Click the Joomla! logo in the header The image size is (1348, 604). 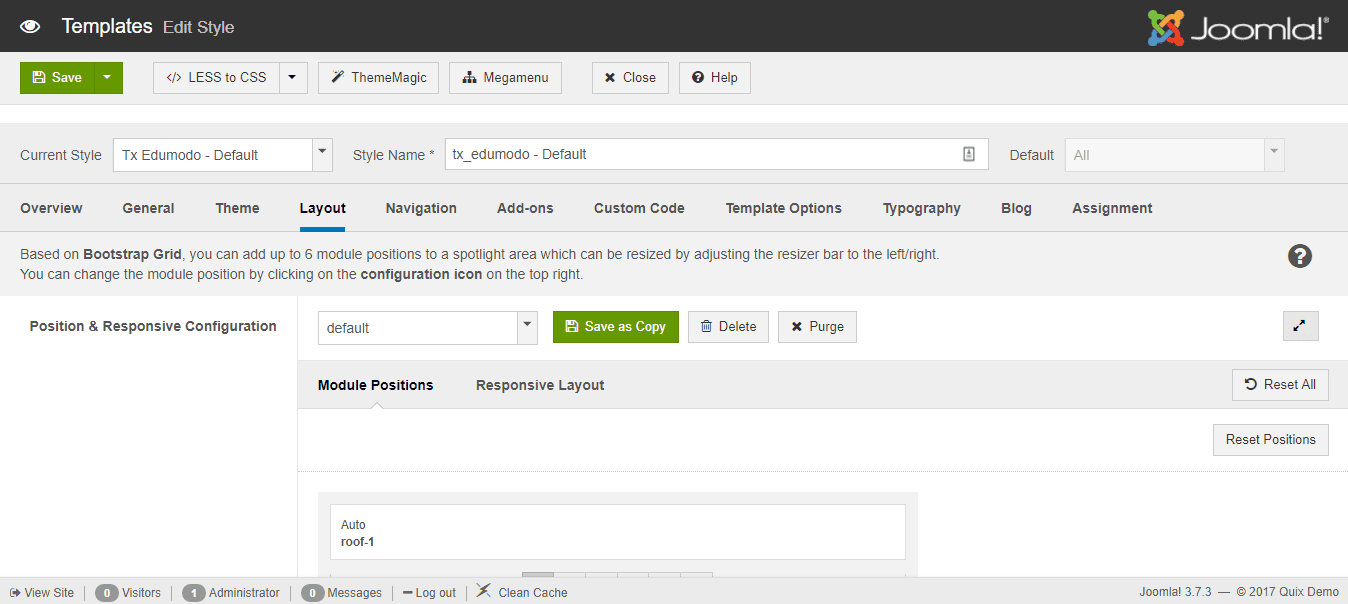click(x=1238, y=27)
